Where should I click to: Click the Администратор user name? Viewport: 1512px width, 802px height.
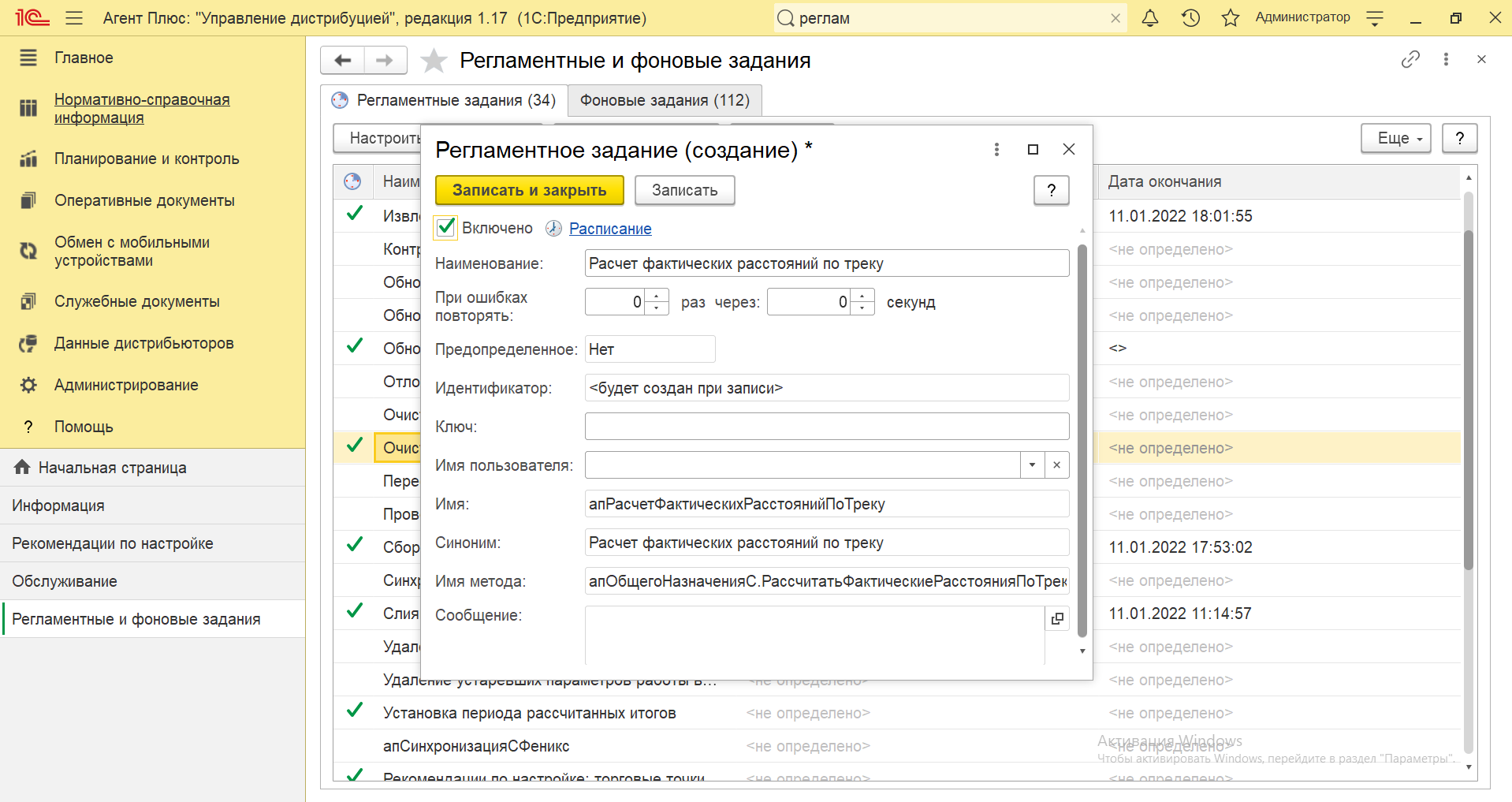(1302, 17)
